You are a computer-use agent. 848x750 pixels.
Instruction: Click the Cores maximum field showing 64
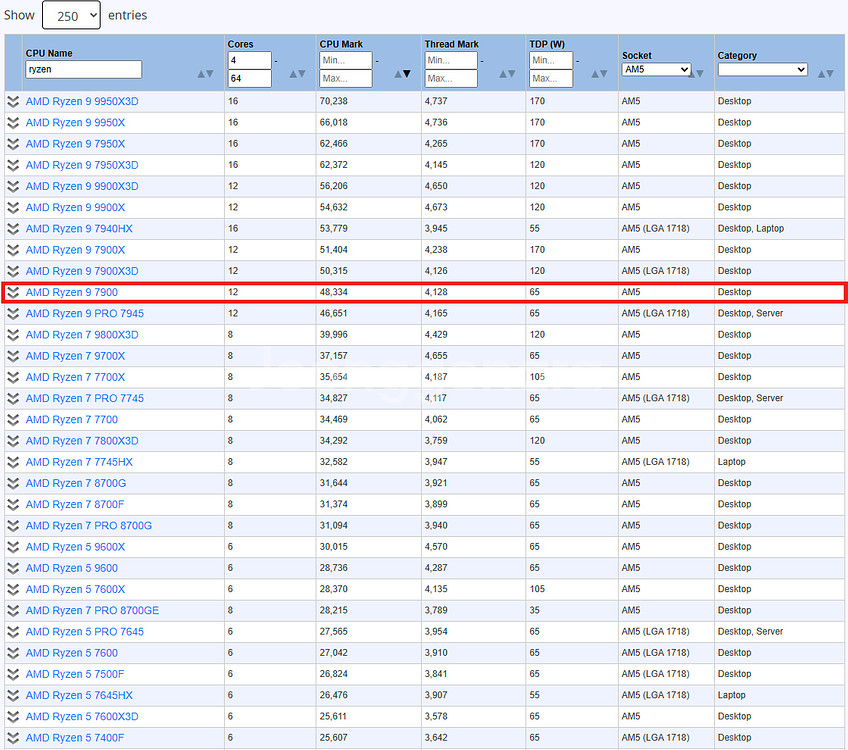pos(249,78)
